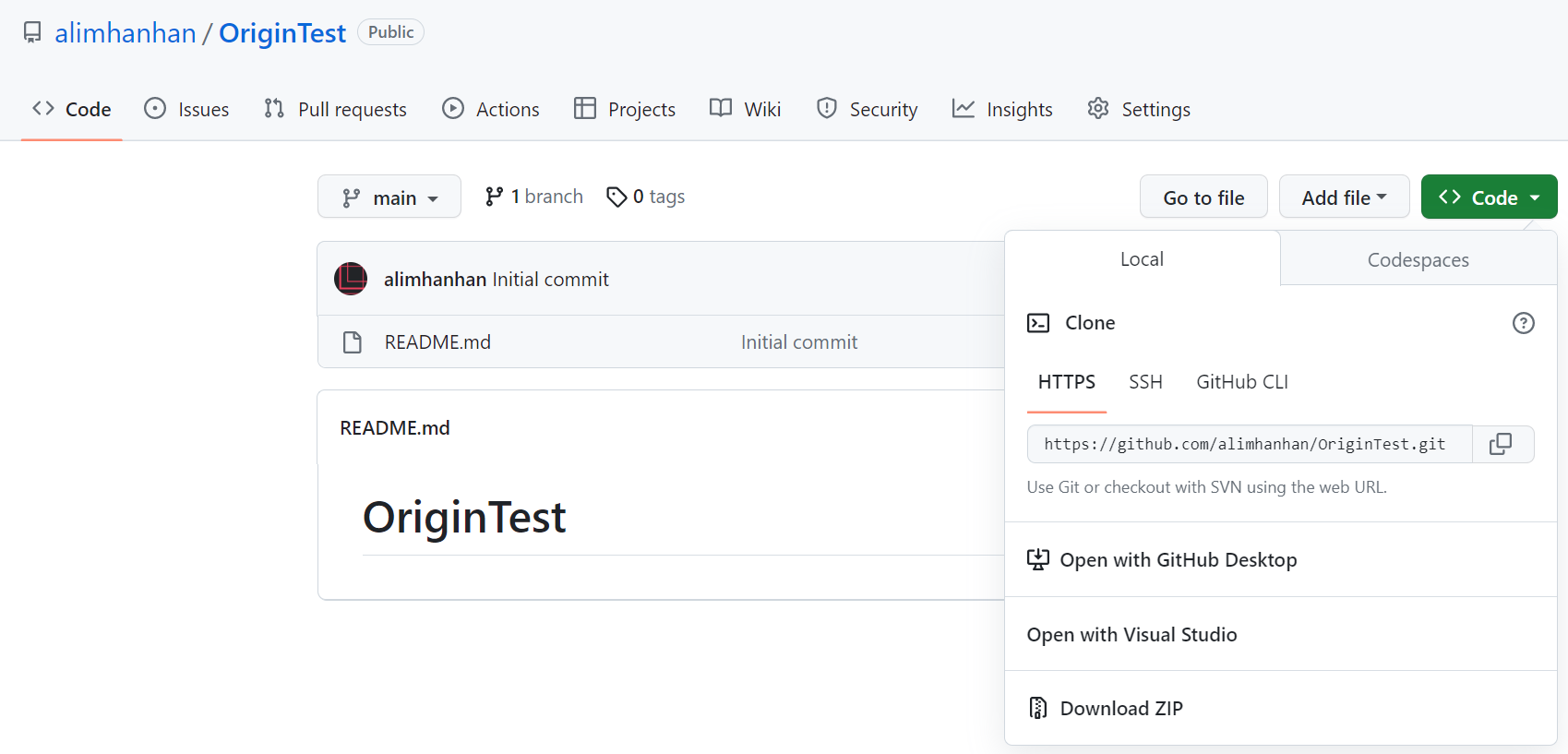Select the HTTPS clone option

[1067, 383]
